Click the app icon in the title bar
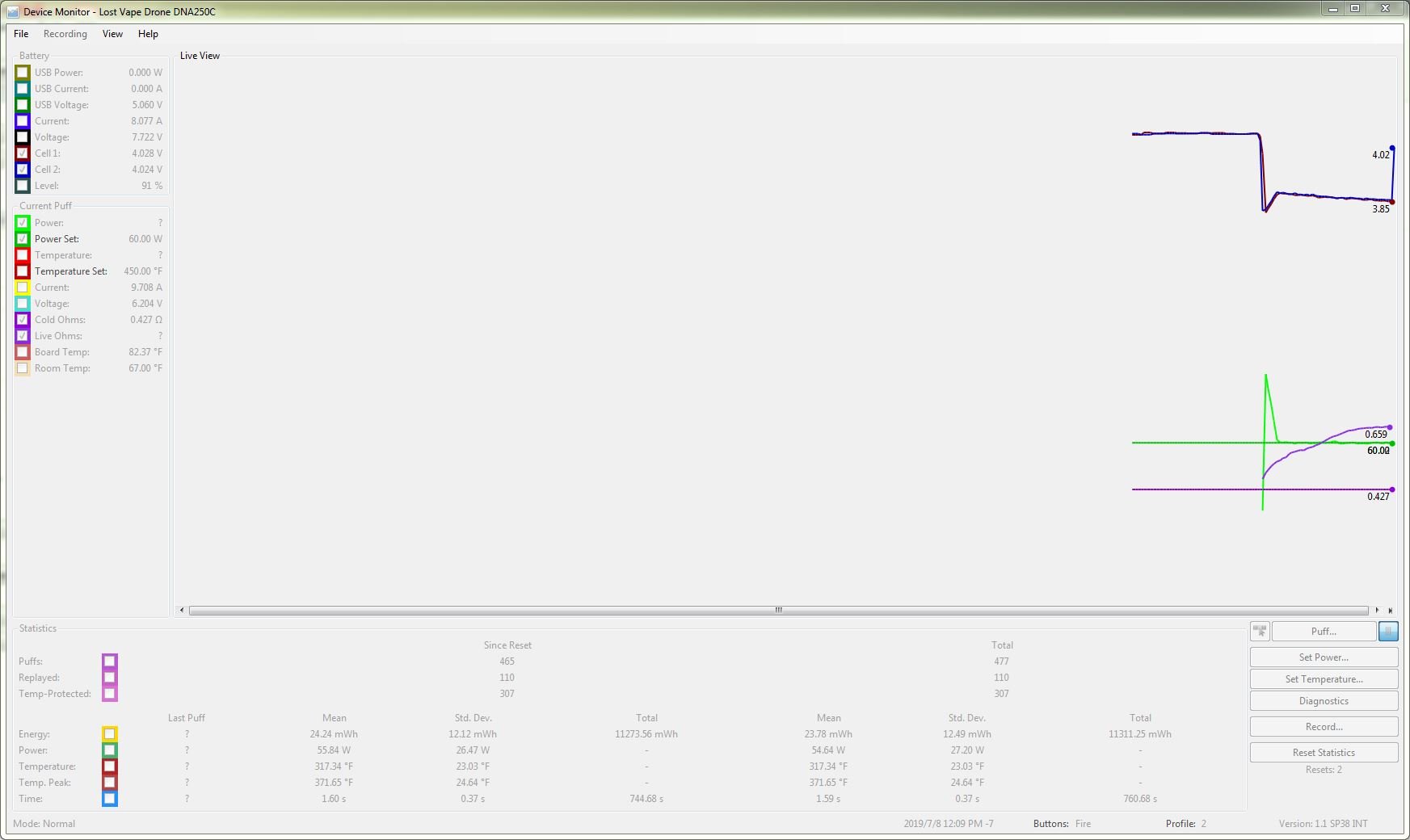This screenshot has width=1410, height=840. tap(13, 12)
